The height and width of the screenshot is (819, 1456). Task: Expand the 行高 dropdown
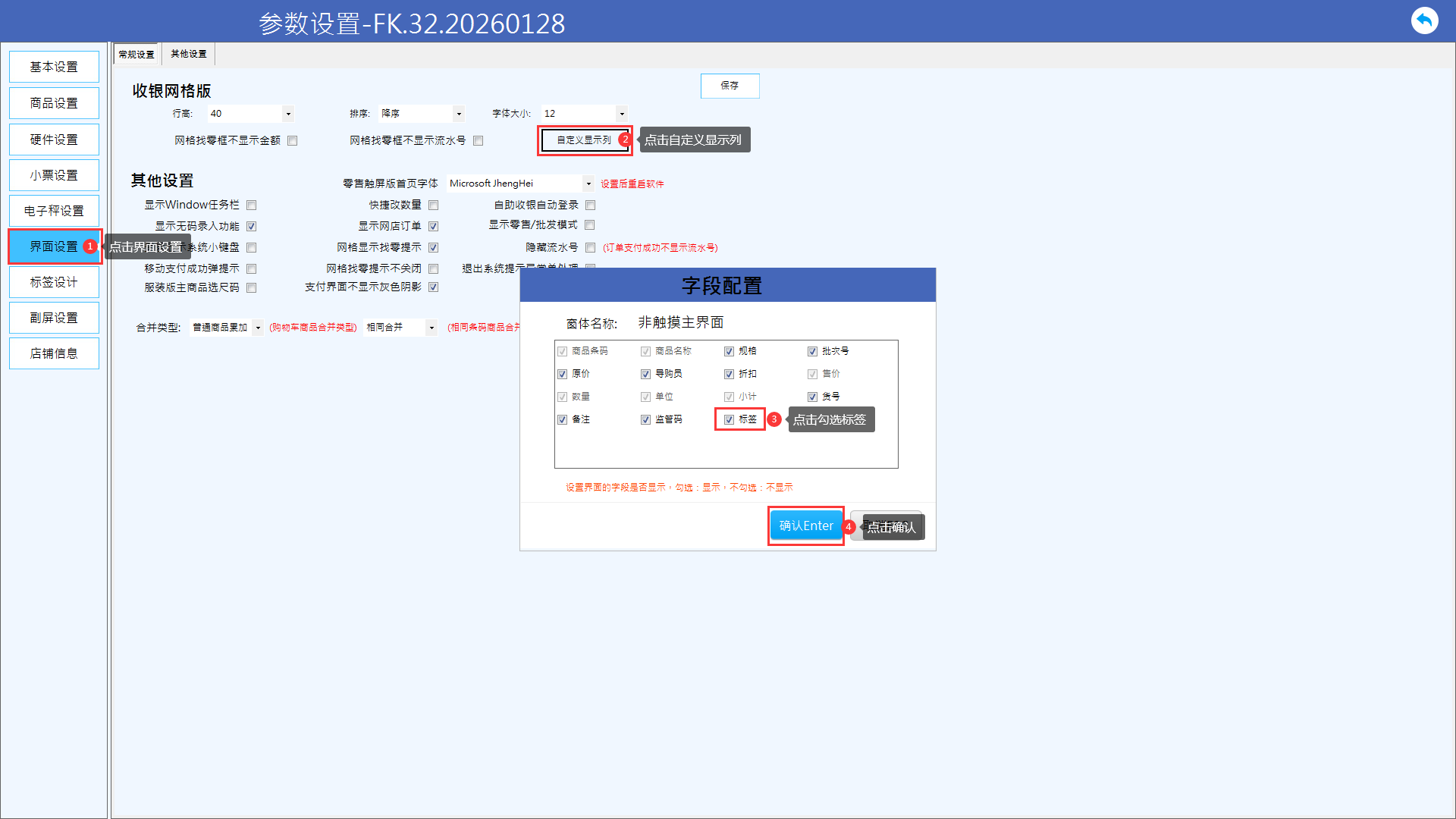(x=288, y=114)
